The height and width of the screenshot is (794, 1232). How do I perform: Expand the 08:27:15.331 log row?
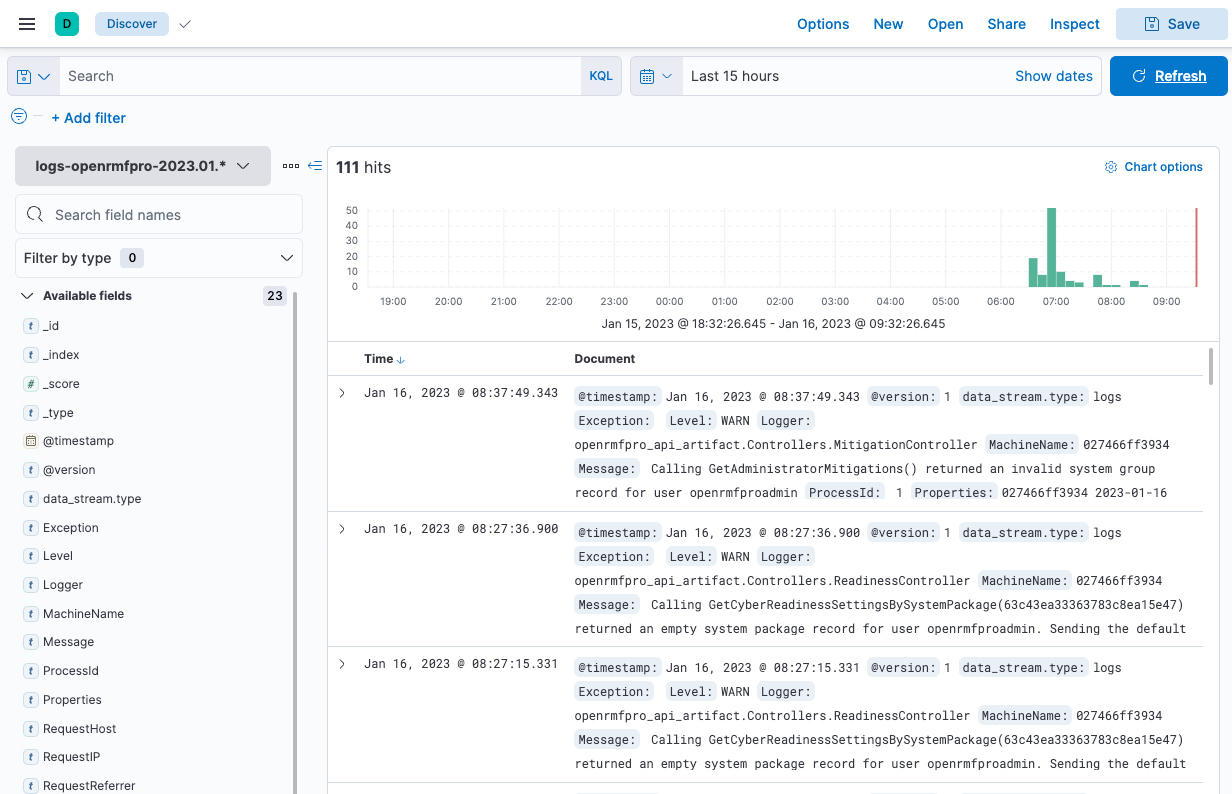[342, 664]
